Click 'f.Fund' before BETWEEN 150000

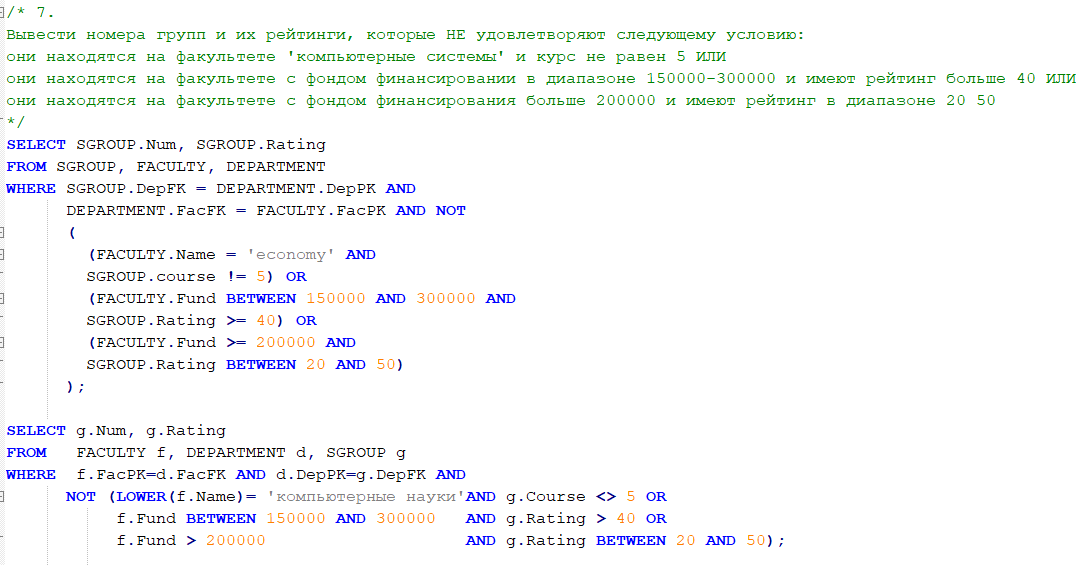point(146,518)
